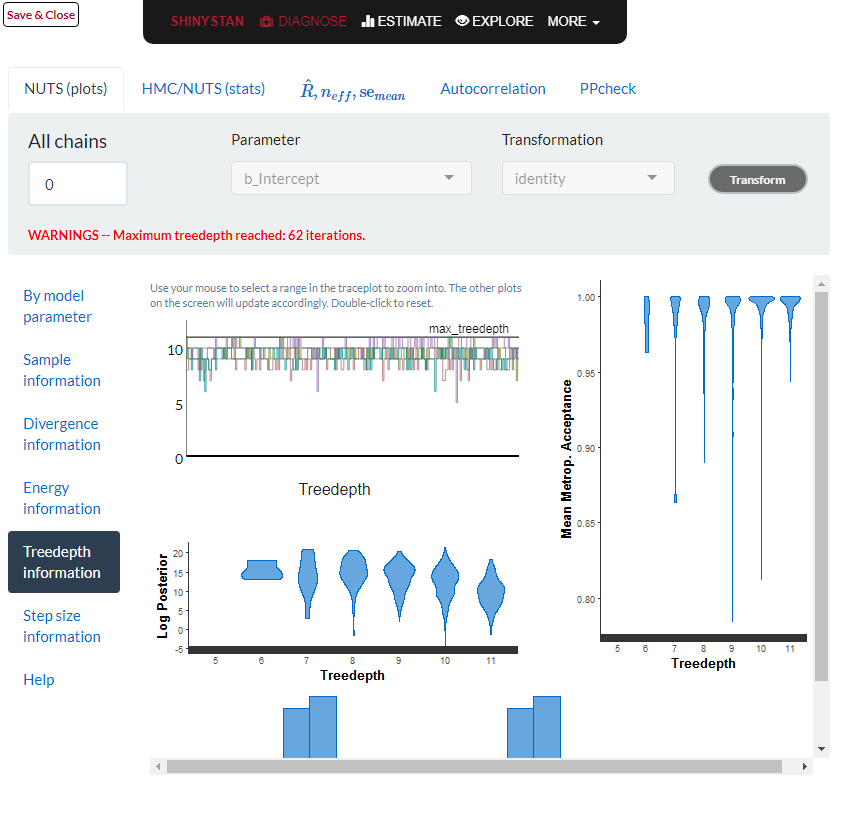Open the PPcheck tab

(607, 88)
